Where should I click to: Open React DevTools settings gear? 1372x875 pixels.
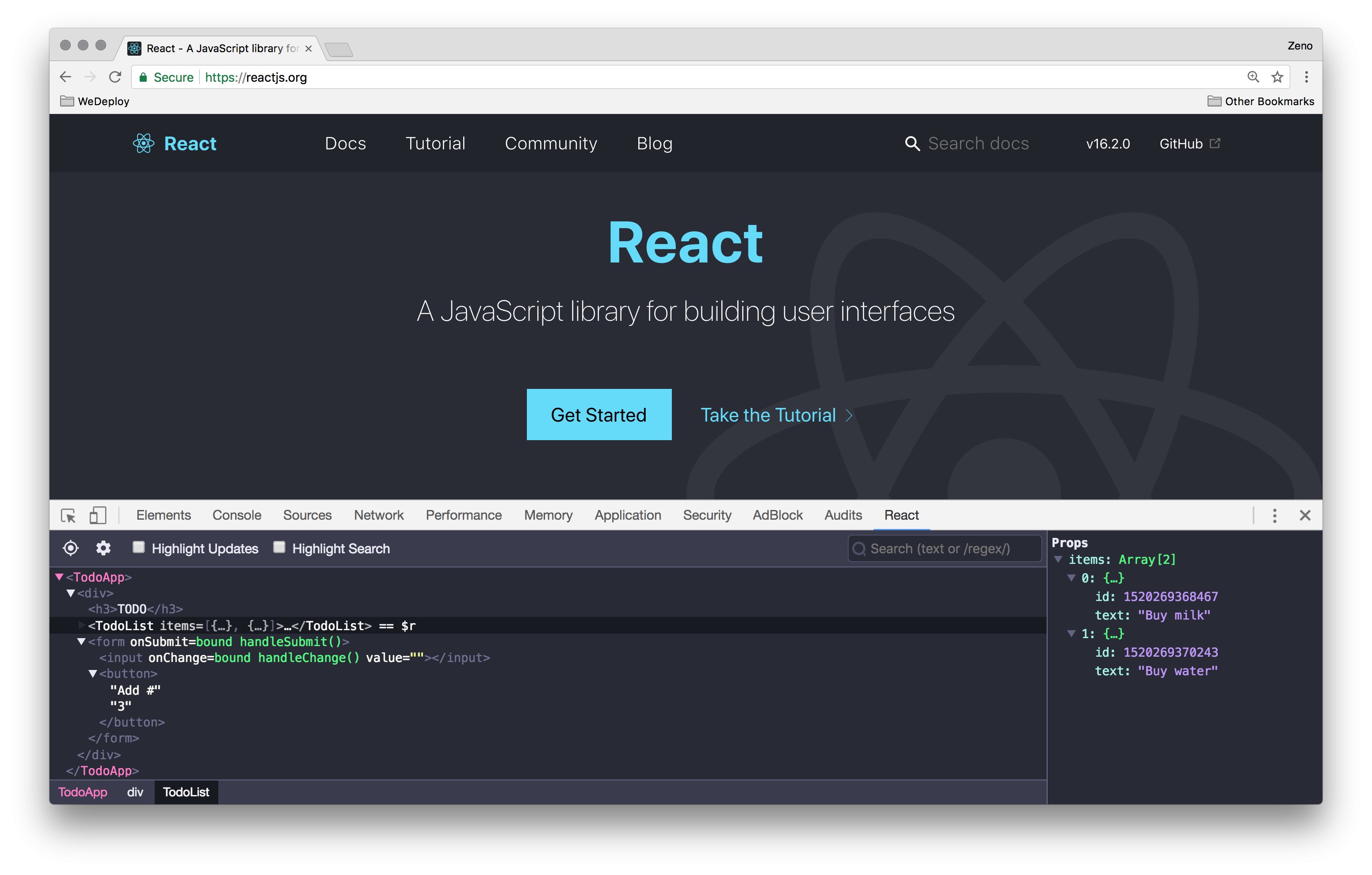coord(103,548)
